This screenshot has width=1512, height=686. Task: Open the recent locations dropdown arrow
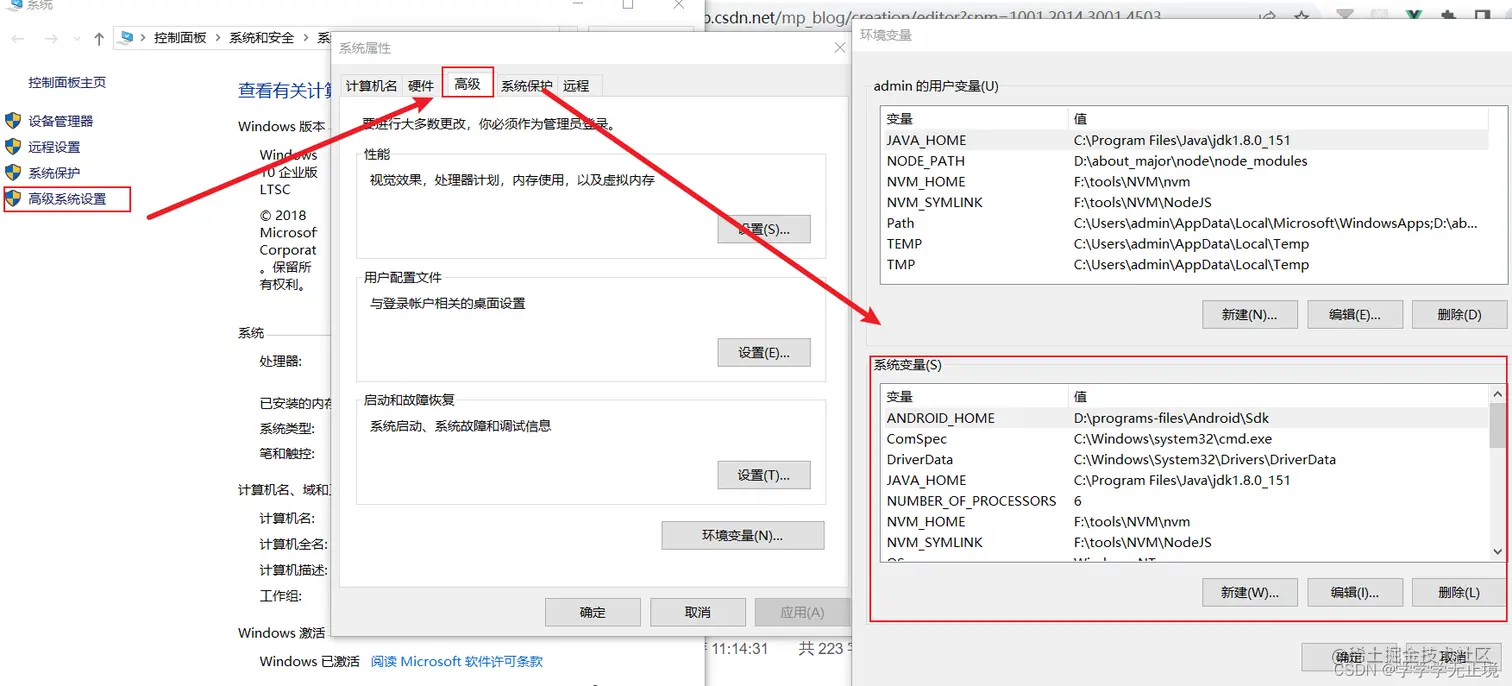click(x=76, y=38)
